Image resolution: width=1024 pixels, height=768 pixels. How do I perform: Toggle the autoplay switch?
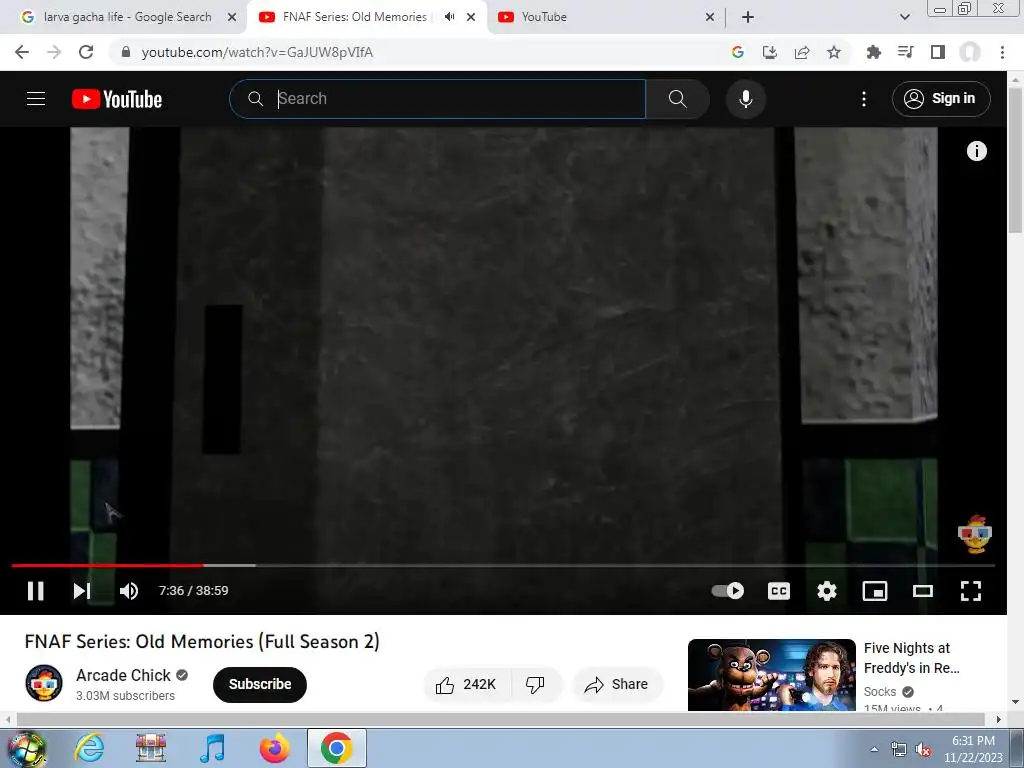(x=728, y=591)
